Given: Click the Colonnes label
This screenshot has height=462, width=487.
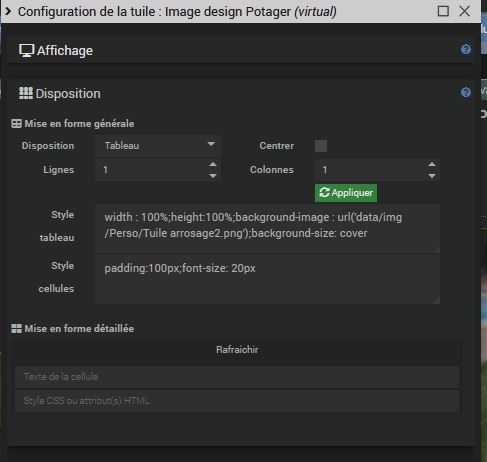Looking at the screenshot, I should (x=272, y=170).
